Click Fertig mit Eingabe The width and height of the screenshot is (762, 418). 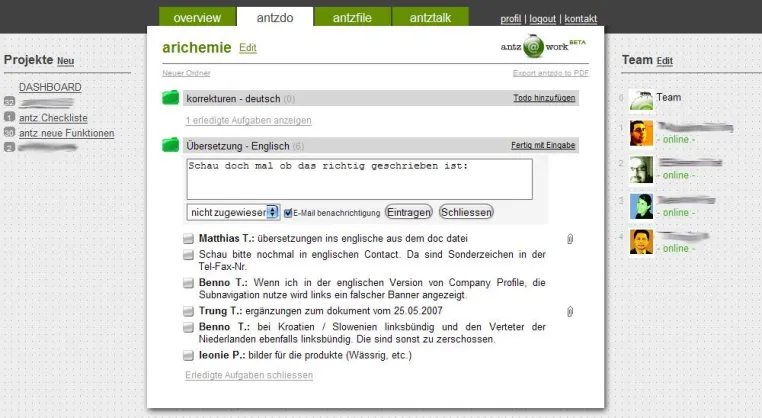(x=543, y=145)
